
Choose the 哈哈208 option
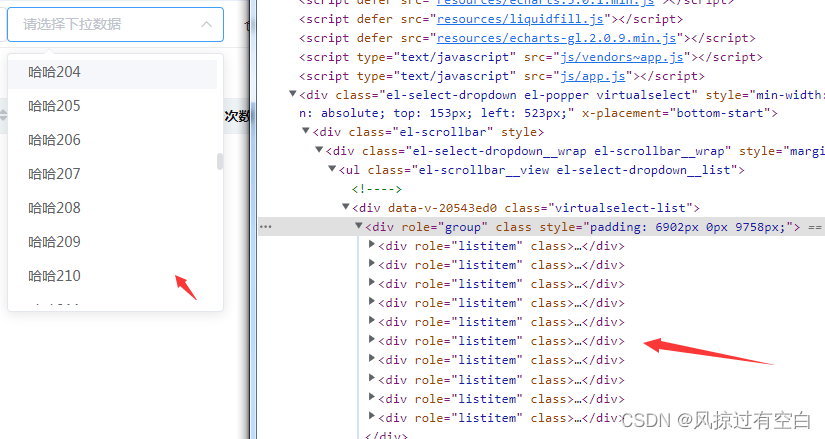pyautogui.click(x=112, y=208)
